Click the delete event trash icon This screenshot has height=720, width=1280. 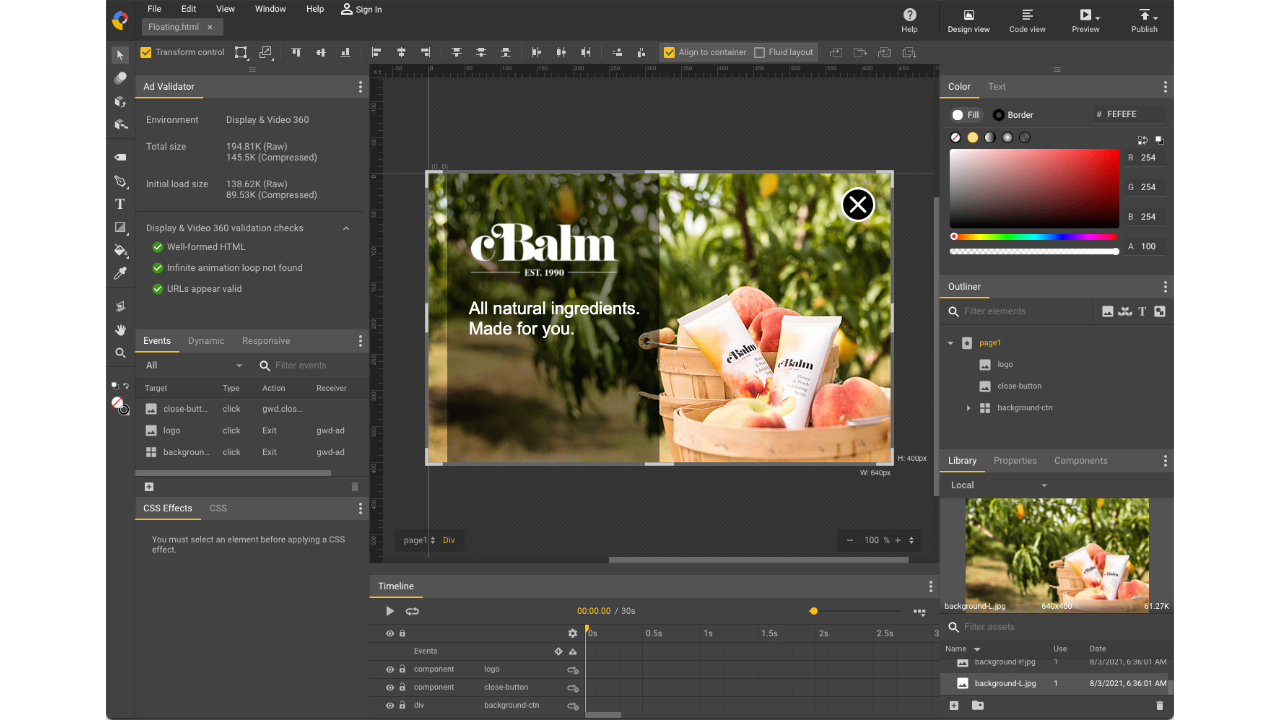point(354,487)
